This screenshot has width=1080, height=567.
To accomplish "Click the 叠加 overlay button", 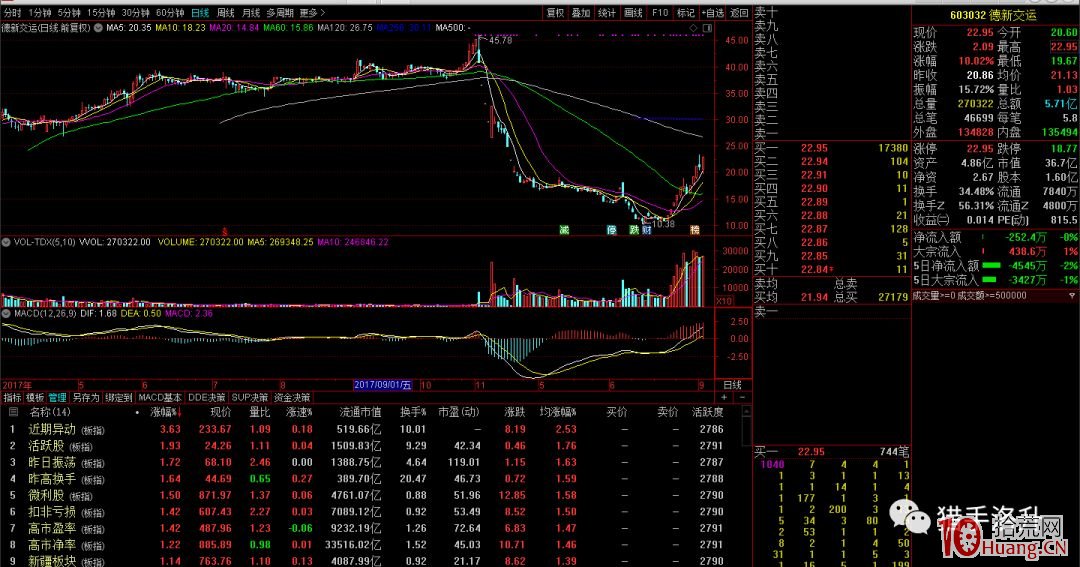I will coord(581,13).
